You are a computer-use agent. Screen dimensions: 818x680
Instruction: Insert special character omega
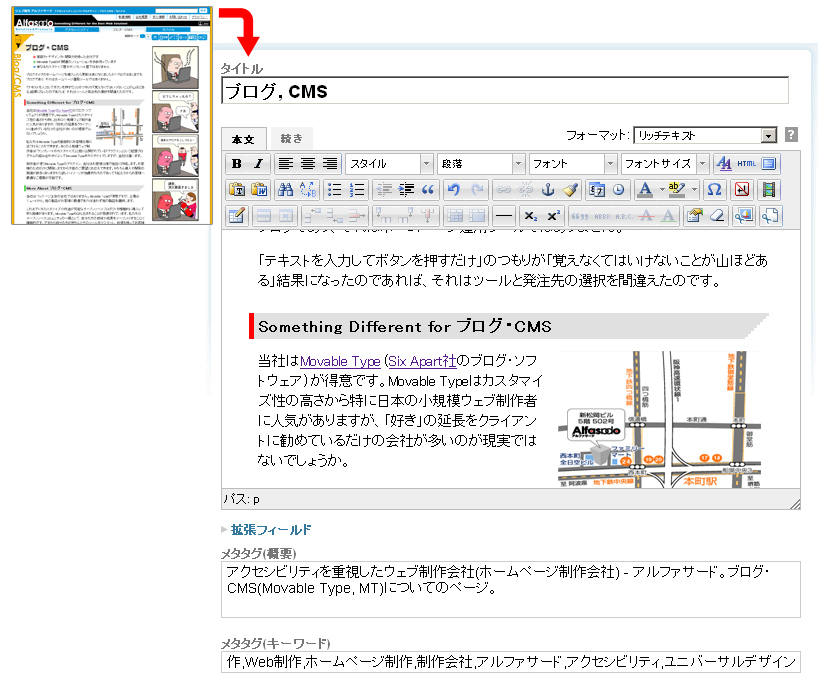tap(714, 189)
